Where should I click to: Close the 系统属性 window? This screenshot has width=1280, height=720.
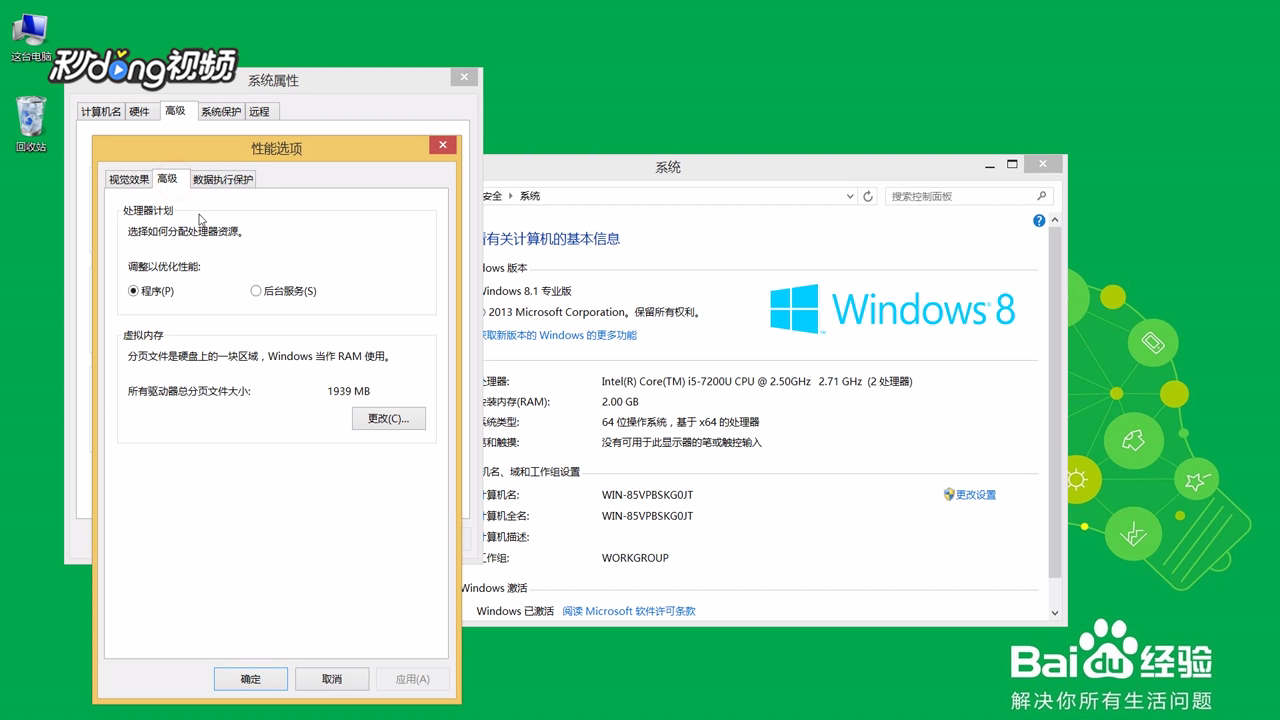coord(463,77)
